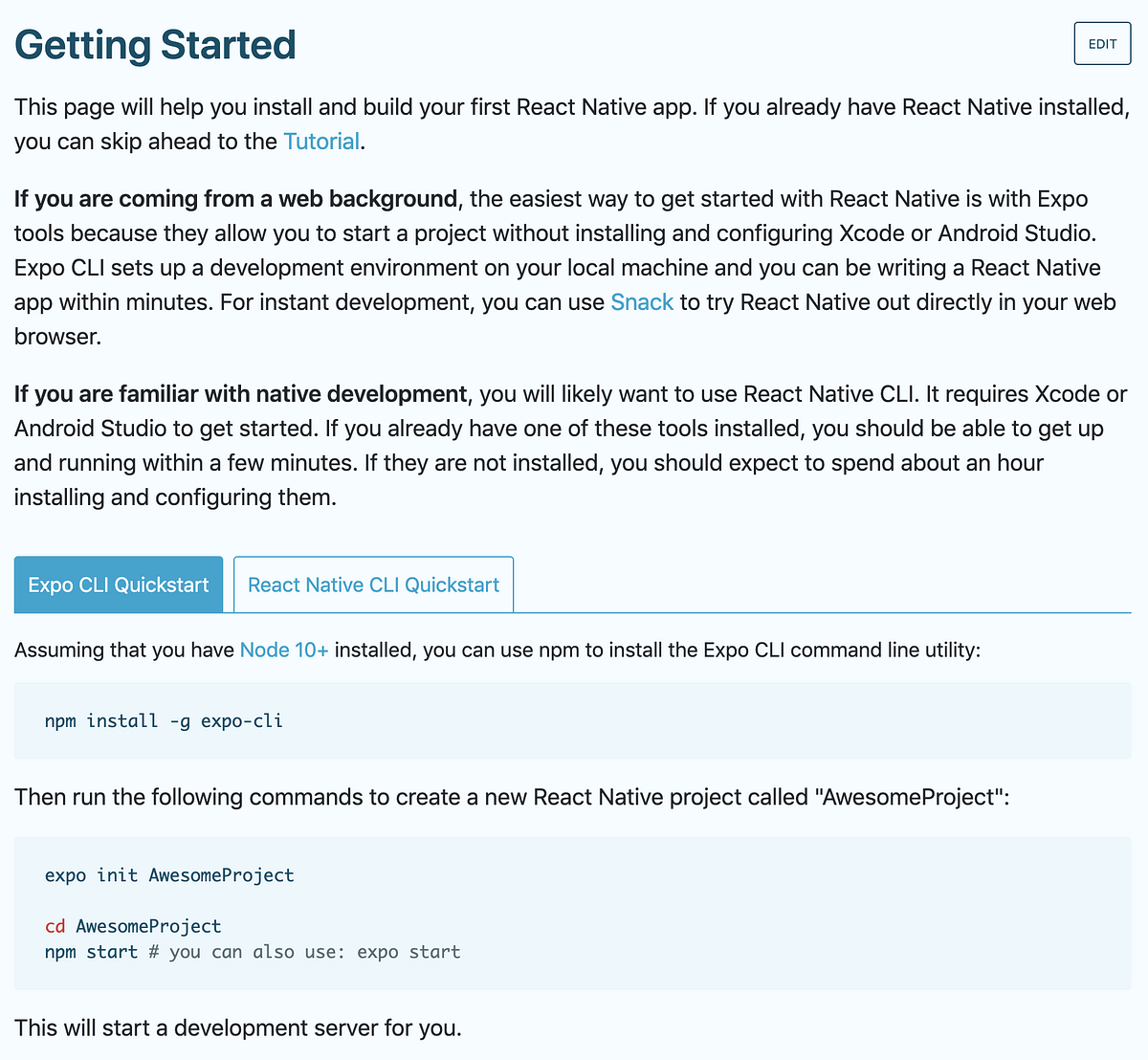Screen dimensions: 1148x1060
Task: Click inside the second code block area
Action: (572, 909)
